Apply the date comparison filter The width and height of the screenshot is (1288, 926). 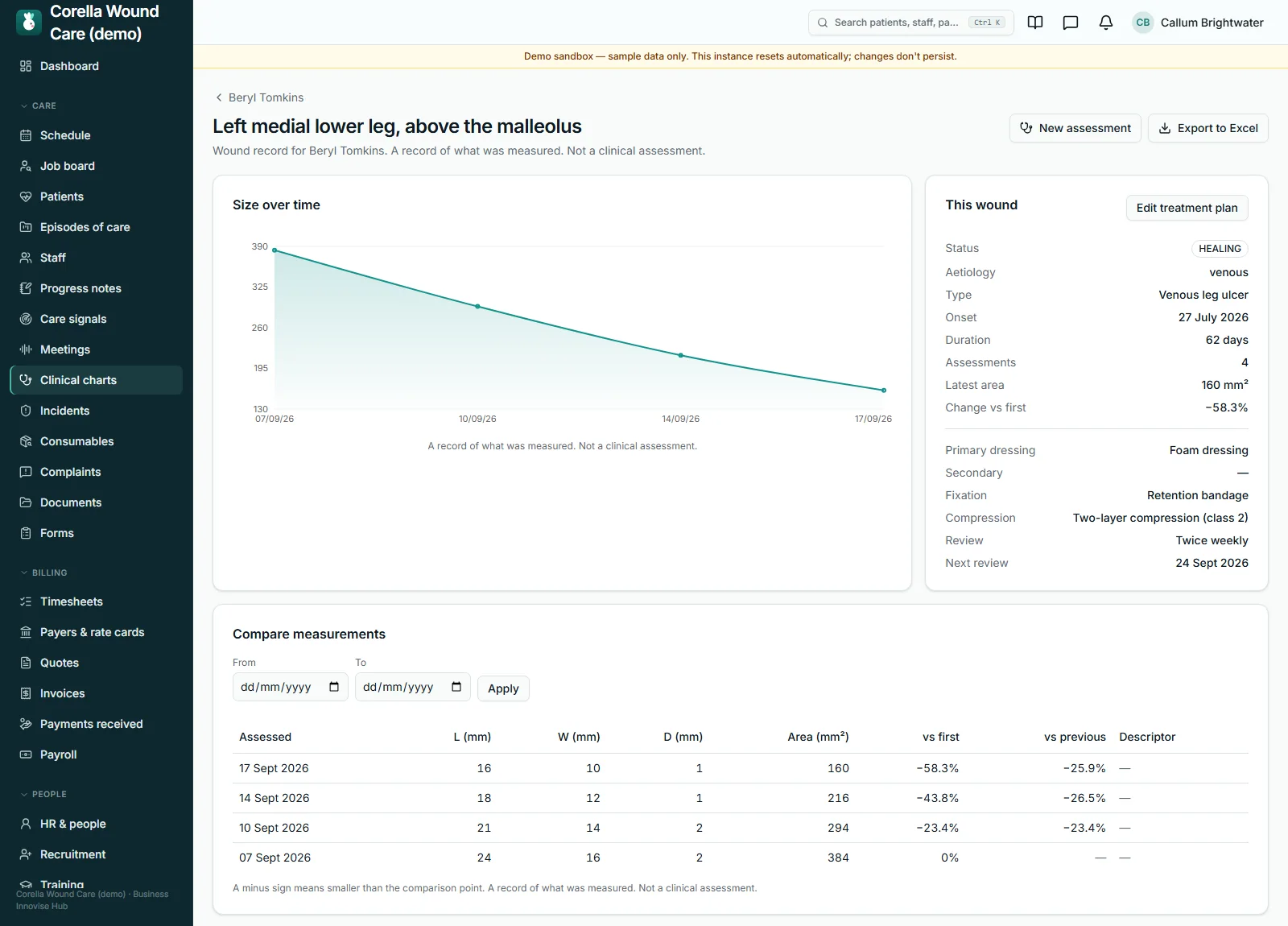coord(503,688)
